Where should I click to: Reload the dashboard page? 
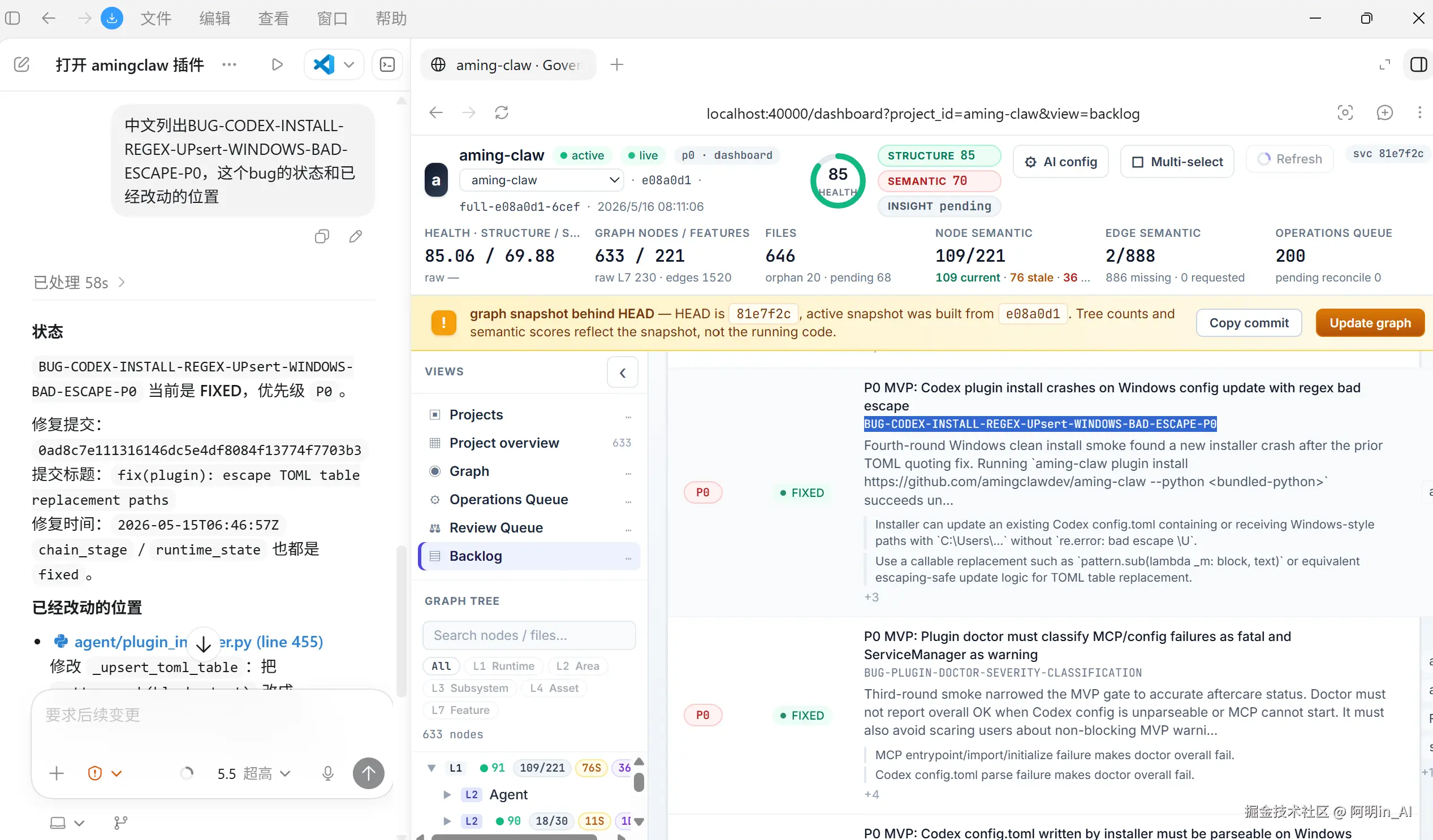[502, 113]
